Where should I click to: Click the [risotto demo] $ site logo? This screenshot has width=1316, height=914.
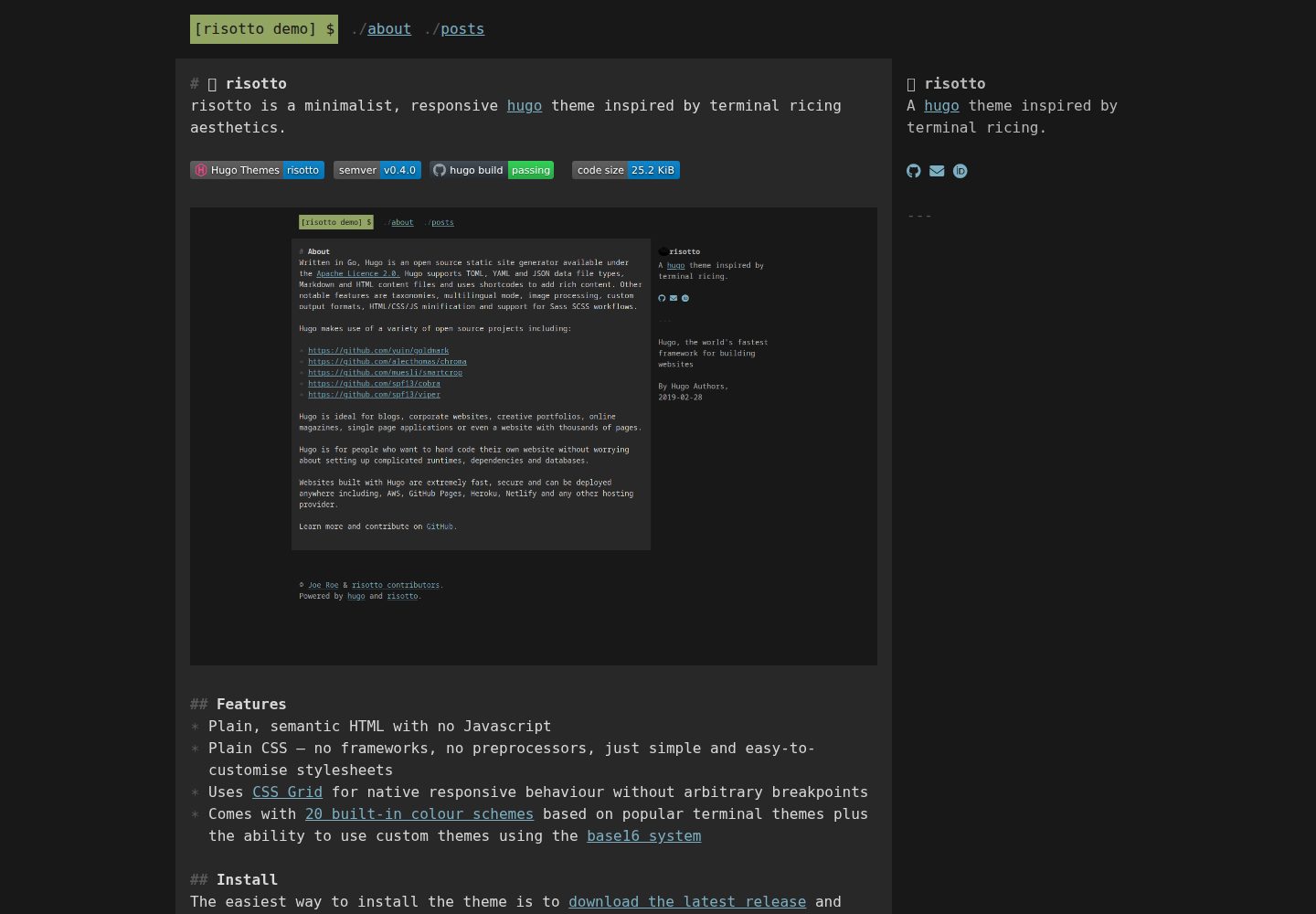coord(264,29)
